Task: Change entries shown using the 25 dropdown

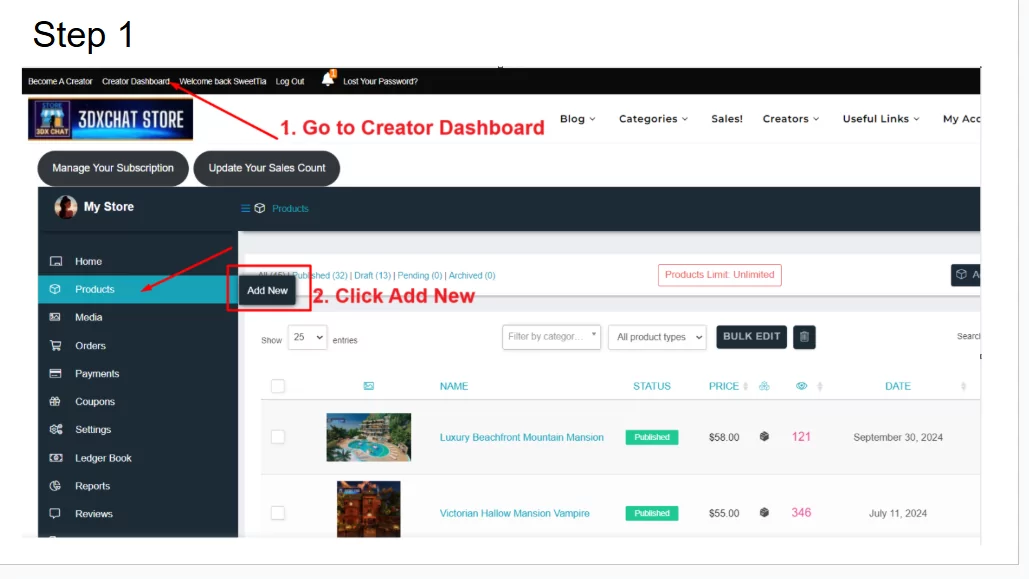Action: [307, 339]
